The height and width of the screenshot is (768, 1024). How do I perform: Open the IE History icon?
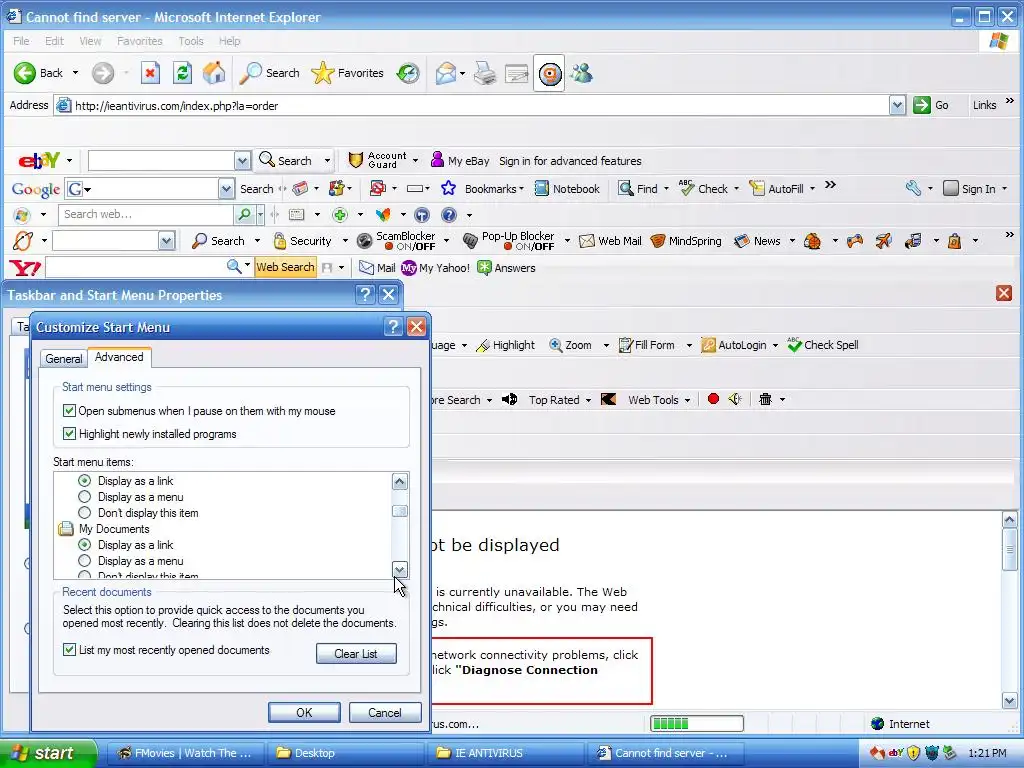click(x=408, y=73)
